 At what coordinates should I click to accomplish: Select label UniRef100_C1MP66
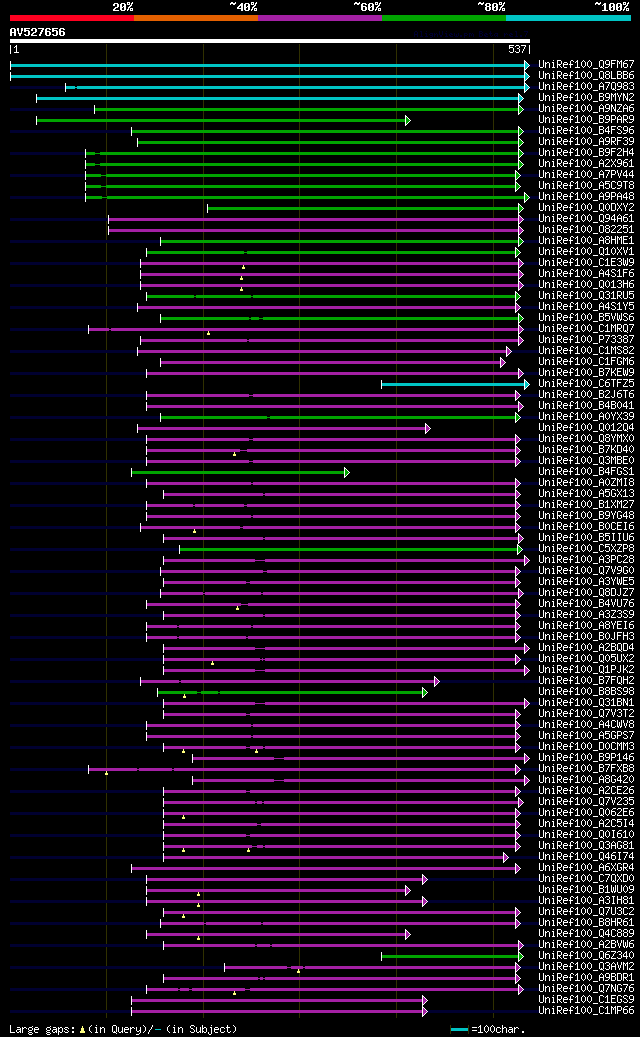pyautogui.click(x=586, y=1011)
